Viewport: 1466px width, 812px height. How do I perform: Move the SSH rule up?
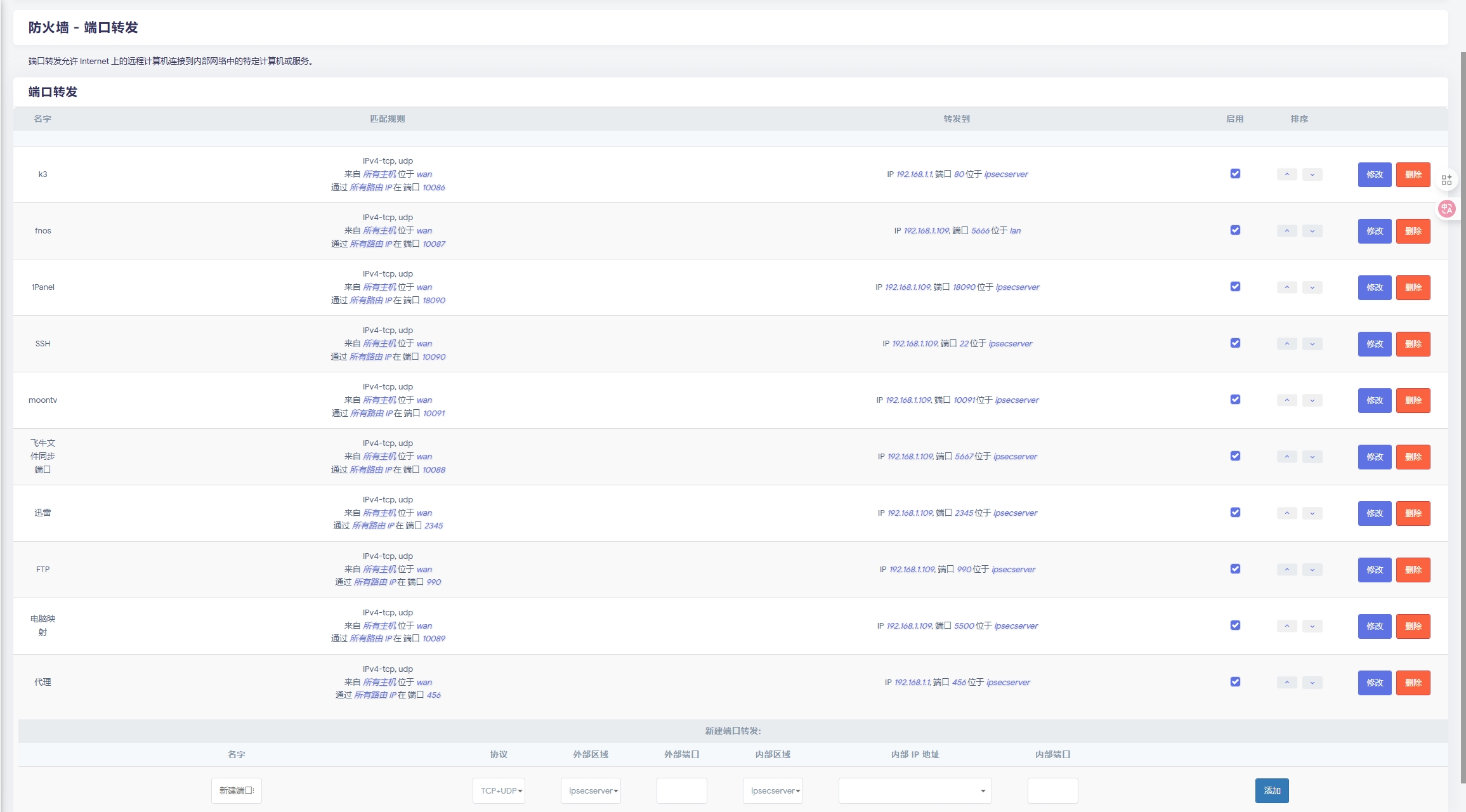[x=1286, y=344]
